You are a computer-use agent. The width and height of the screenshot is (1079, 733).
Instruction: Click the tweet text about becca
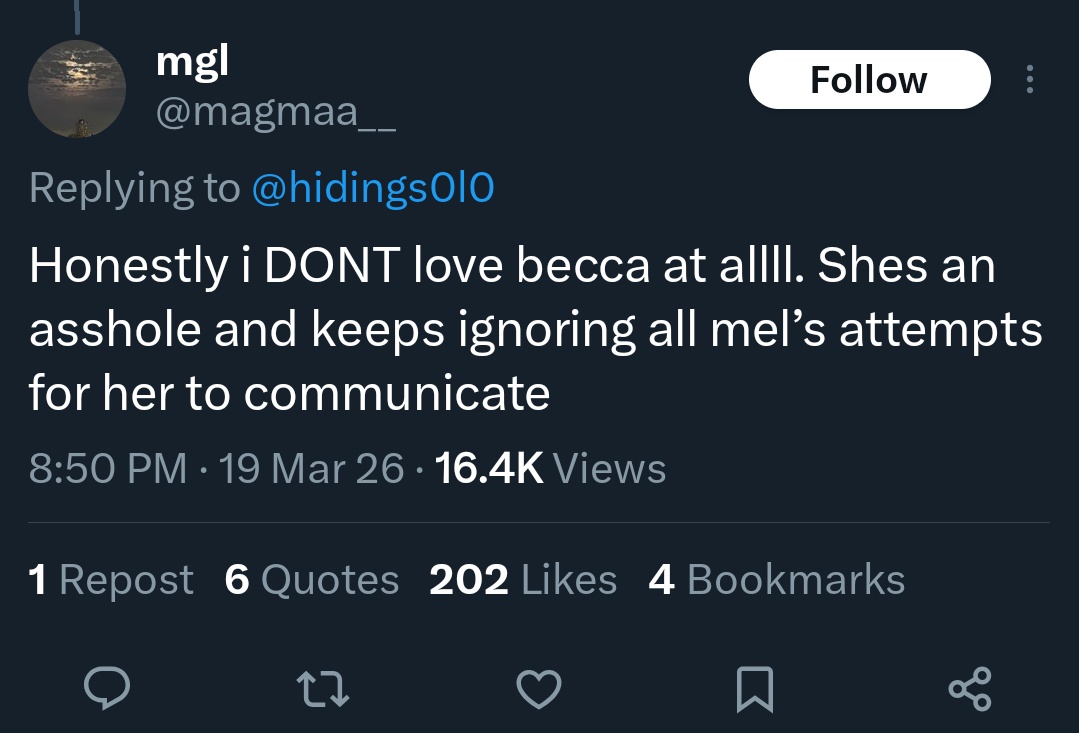pos(535,329)
